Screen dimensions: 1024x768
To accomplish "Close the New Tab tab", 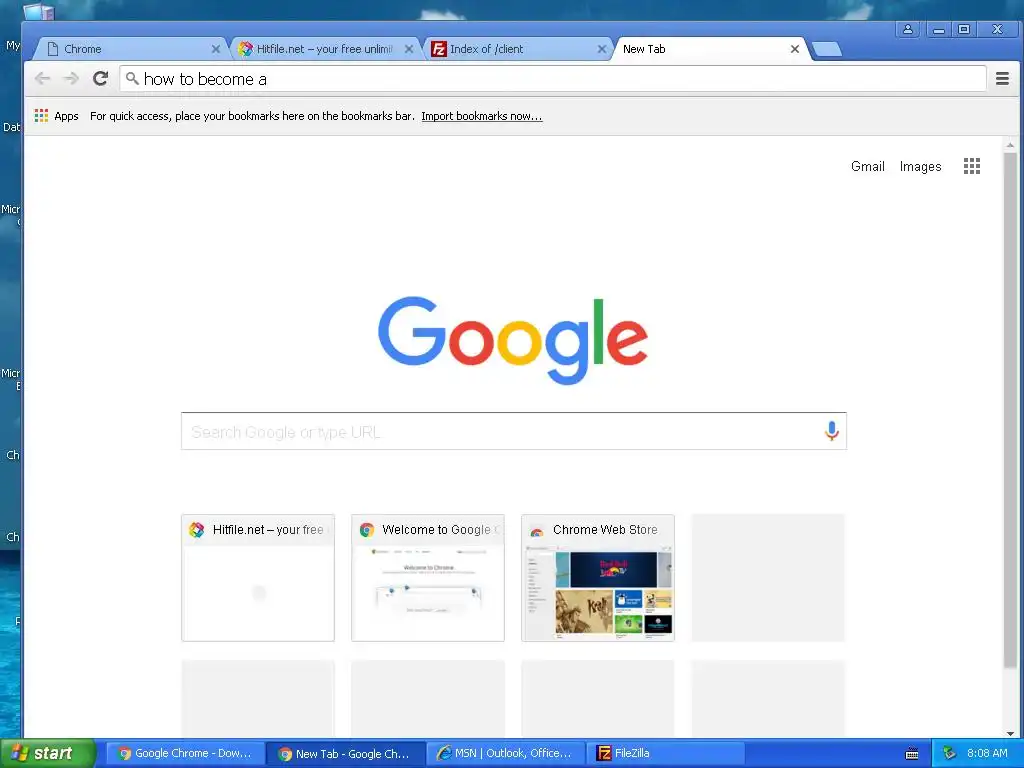I will [x=795, y=49].
